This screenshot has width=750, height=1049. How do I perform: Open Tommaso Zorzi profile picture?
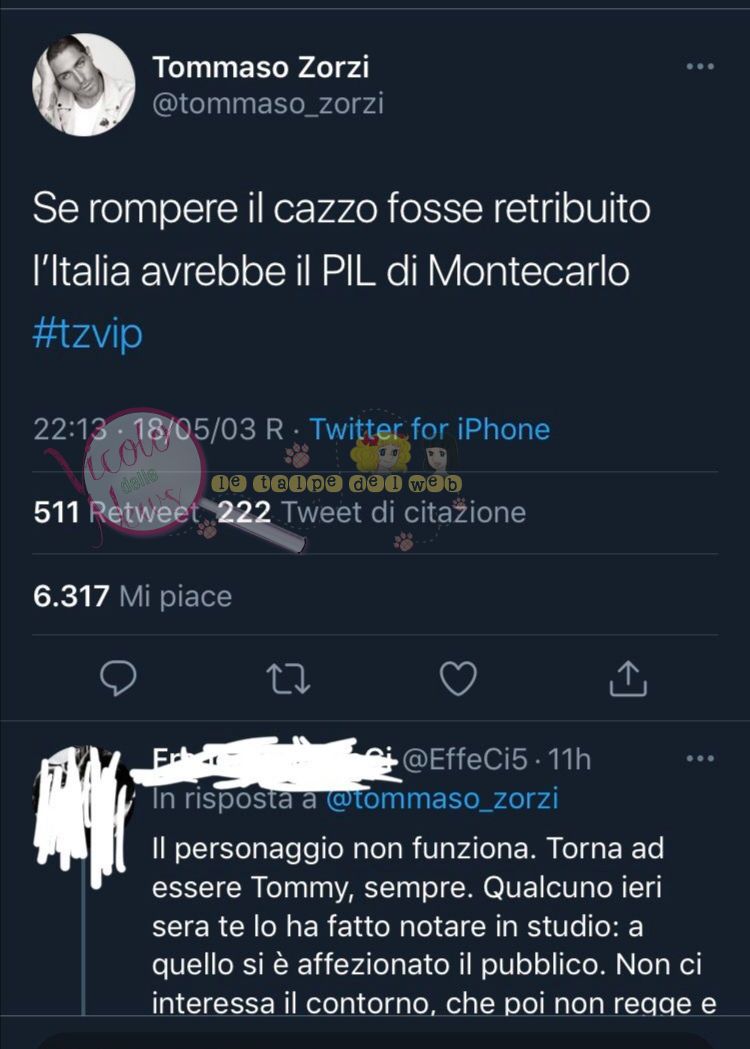click(84, 85)
